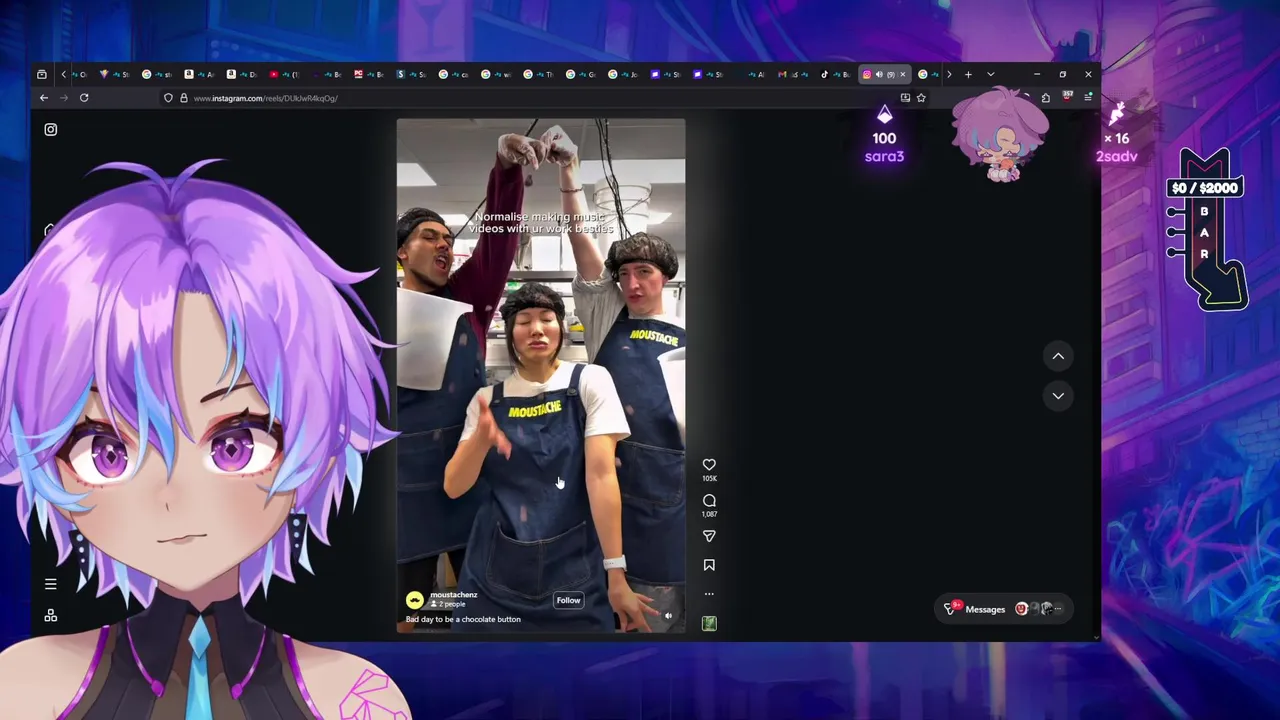Open the picture-in-picture icon in address bar
The height and width of the screenshot is (720, 1280).
(905, 98)
